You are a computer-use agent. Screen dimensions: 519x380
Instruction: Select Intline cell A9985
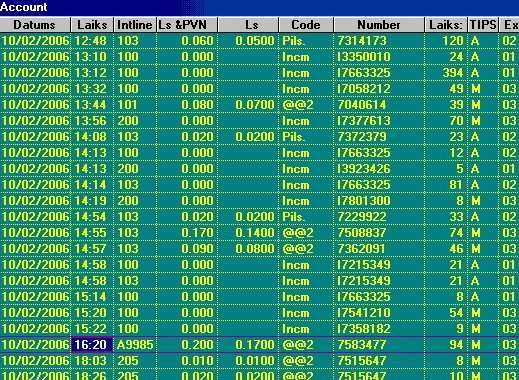(135, 345)
